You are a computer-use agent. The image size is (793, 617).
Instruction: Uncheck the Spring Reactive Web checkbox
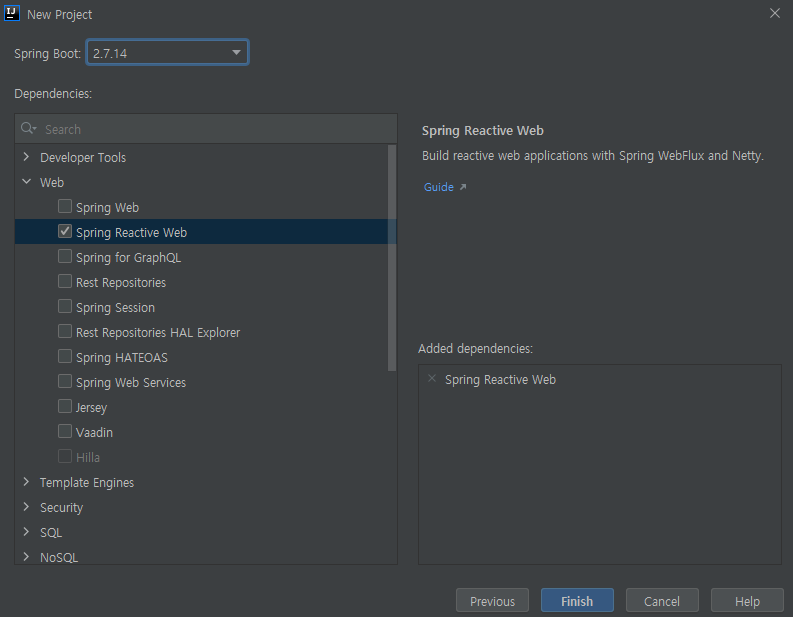(x=65, y=231)
